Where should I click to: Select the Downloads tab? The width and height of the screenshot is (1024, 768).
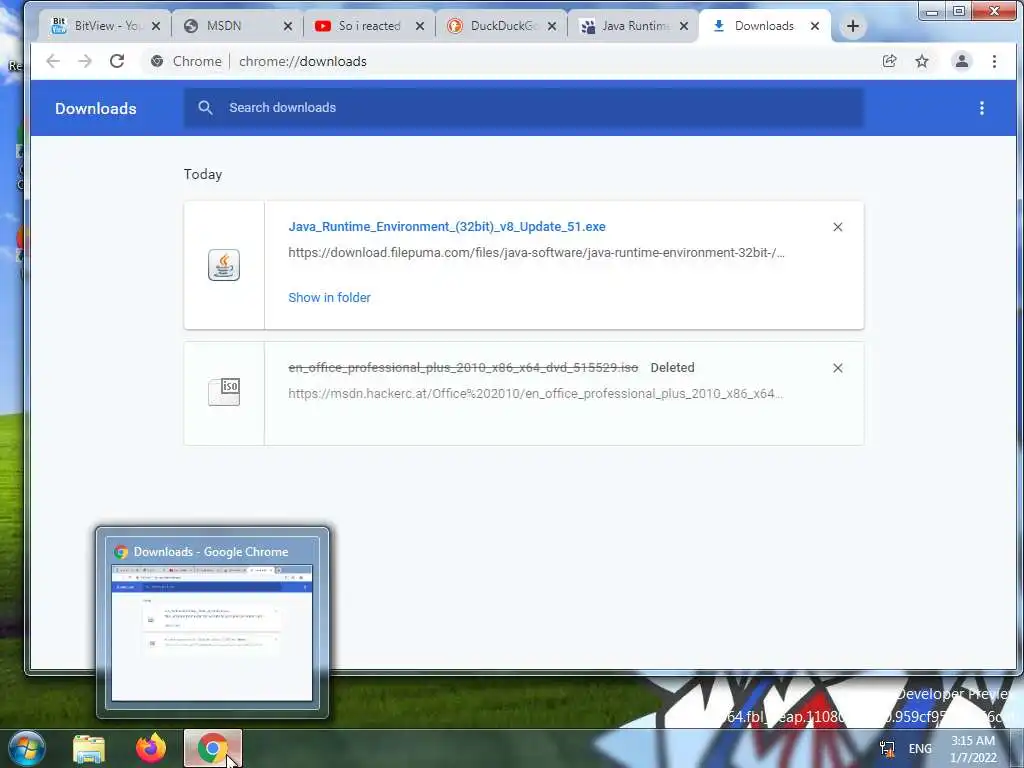[x=763, y=26]
